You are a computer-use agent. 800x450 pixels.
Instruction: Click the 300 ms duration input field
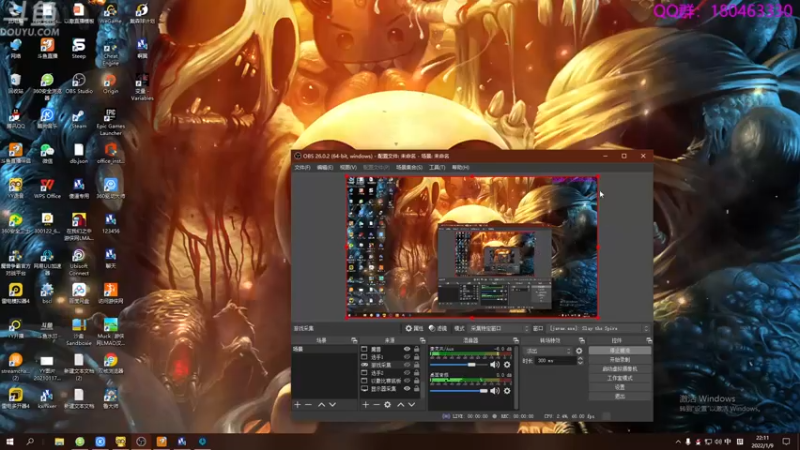556,361
